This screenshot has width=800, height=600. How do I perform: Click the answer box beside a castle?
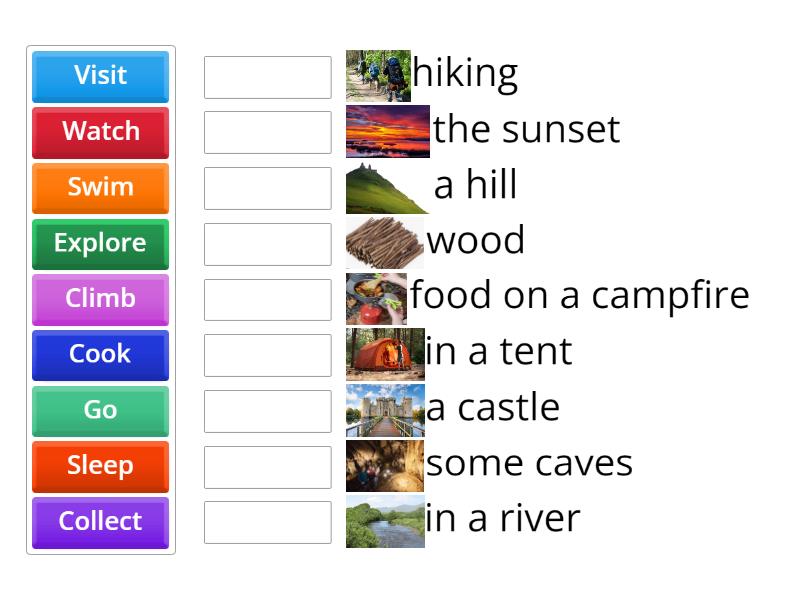tap(267, 408)
